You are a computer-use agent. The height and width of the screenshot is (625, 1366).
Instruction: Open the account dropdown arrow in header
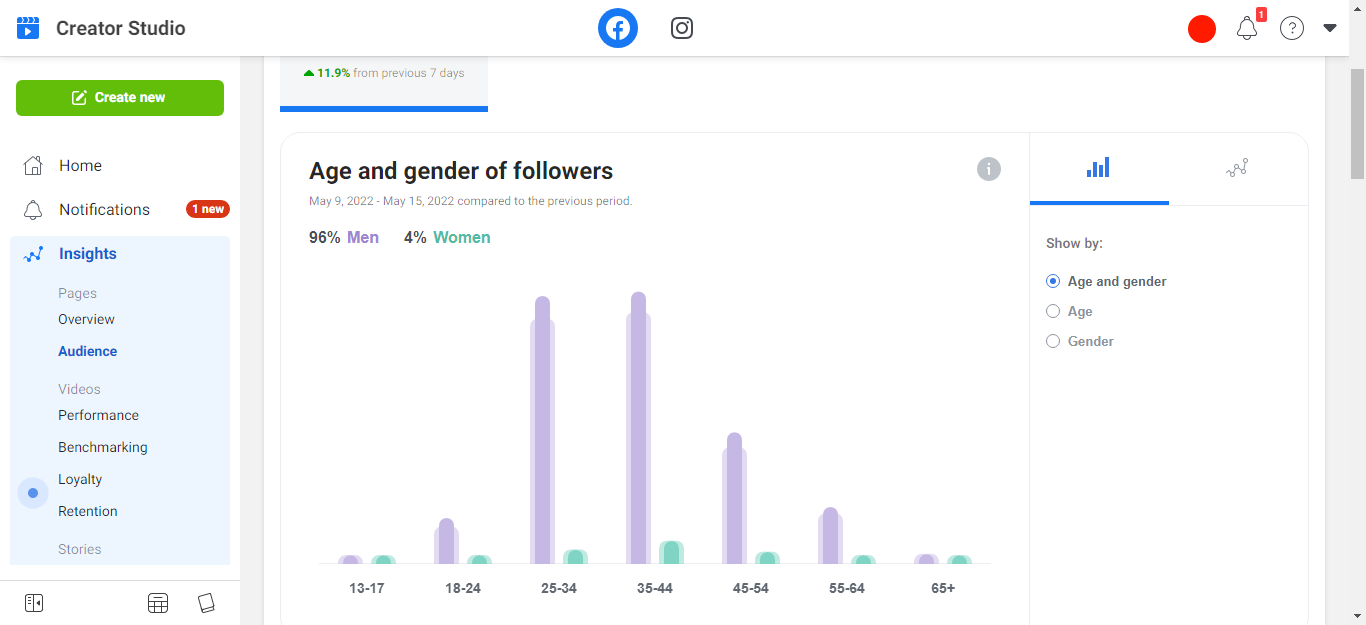[x=1330, y=28]
